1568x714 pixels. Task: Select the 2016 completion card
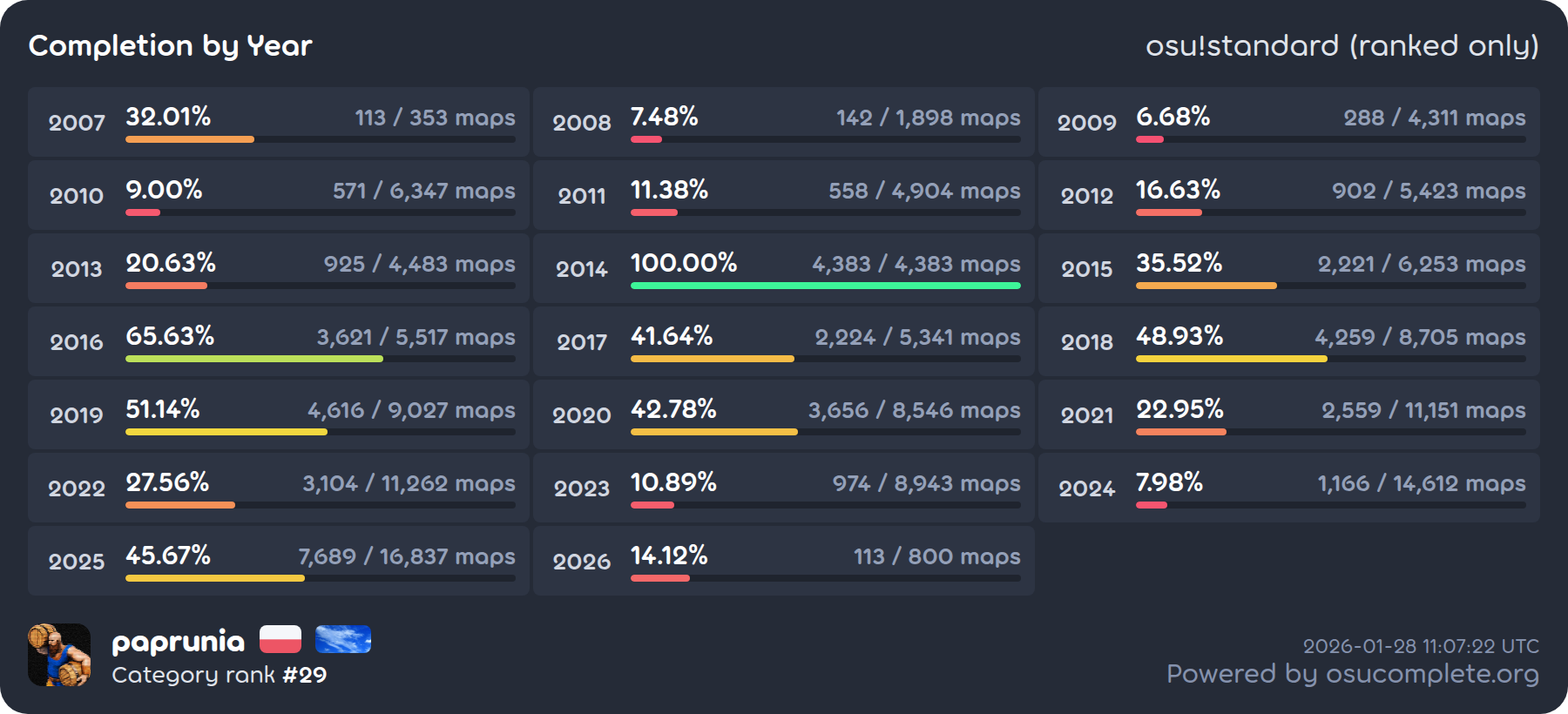(278, 341)
